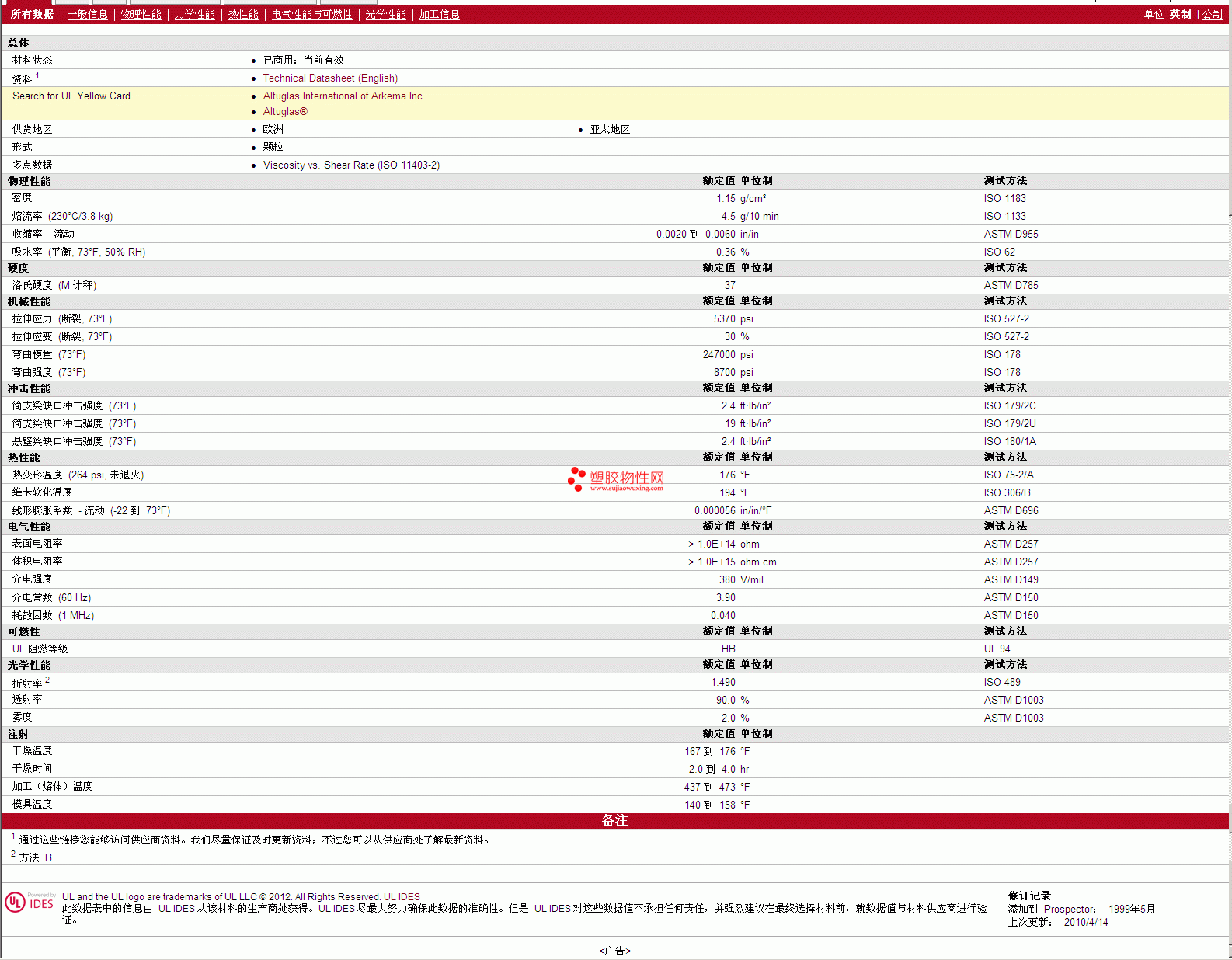The image size is (1232, 960).
Task: Open the 一般信息 tab
Action: (x=87, y=14)
